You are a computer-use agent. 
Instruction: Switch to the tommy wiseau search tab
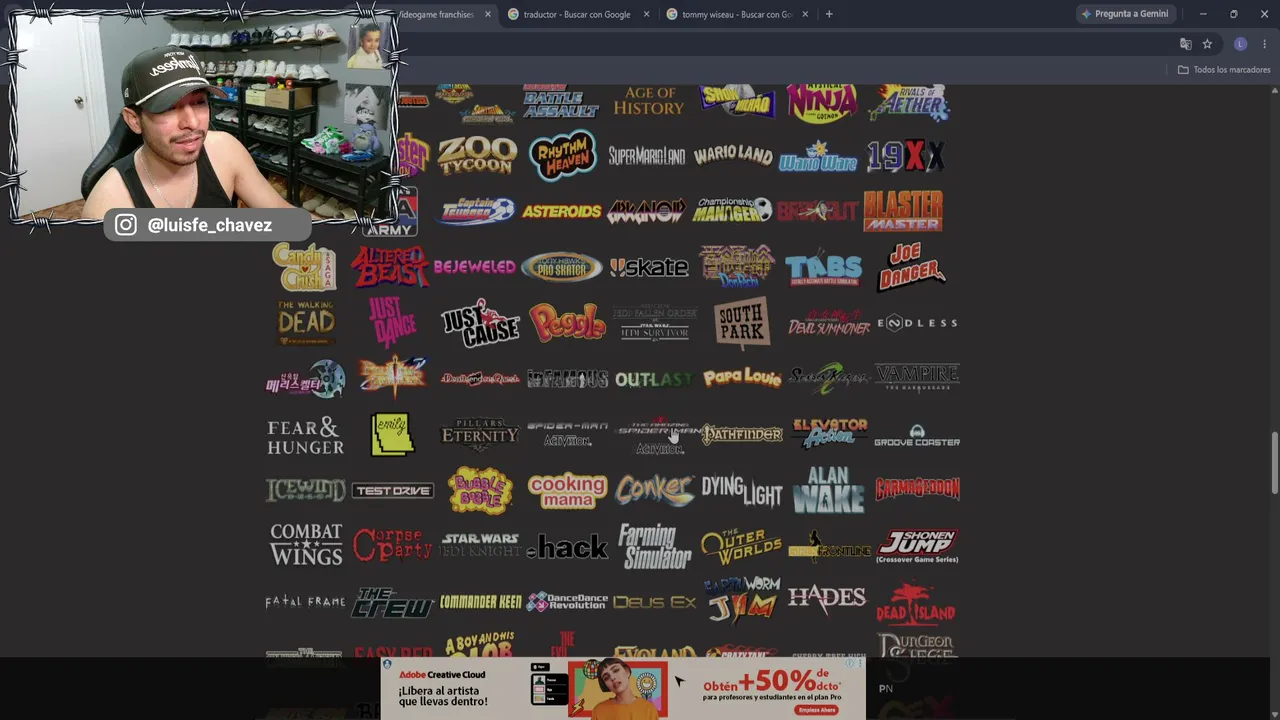pyautogui.click(x=739, y=14)
